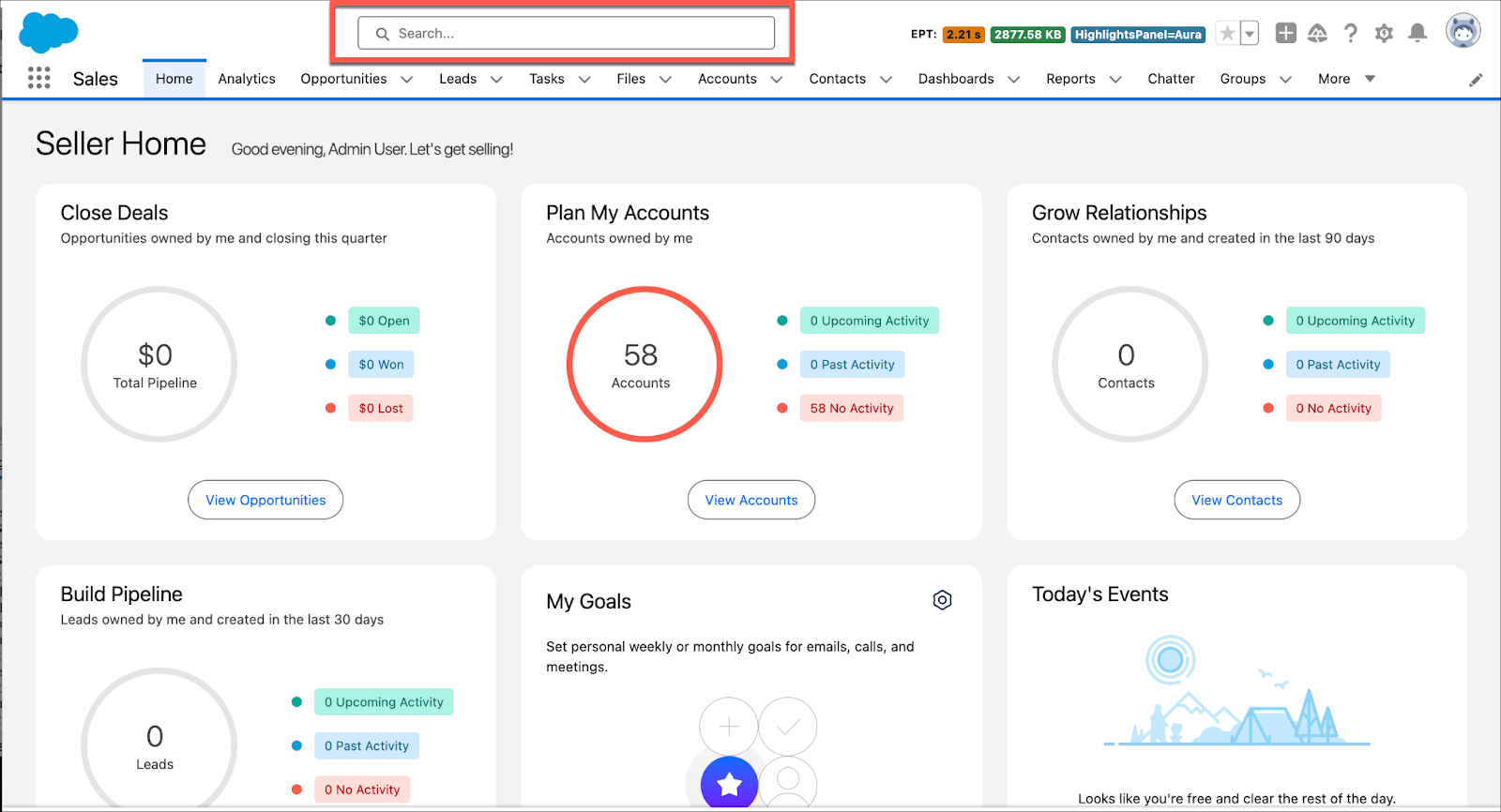Open the Trailhead guidance icon
The height and width of the screenshot is (812, 1501).
pyautogui.click(x=1317, y=34)
